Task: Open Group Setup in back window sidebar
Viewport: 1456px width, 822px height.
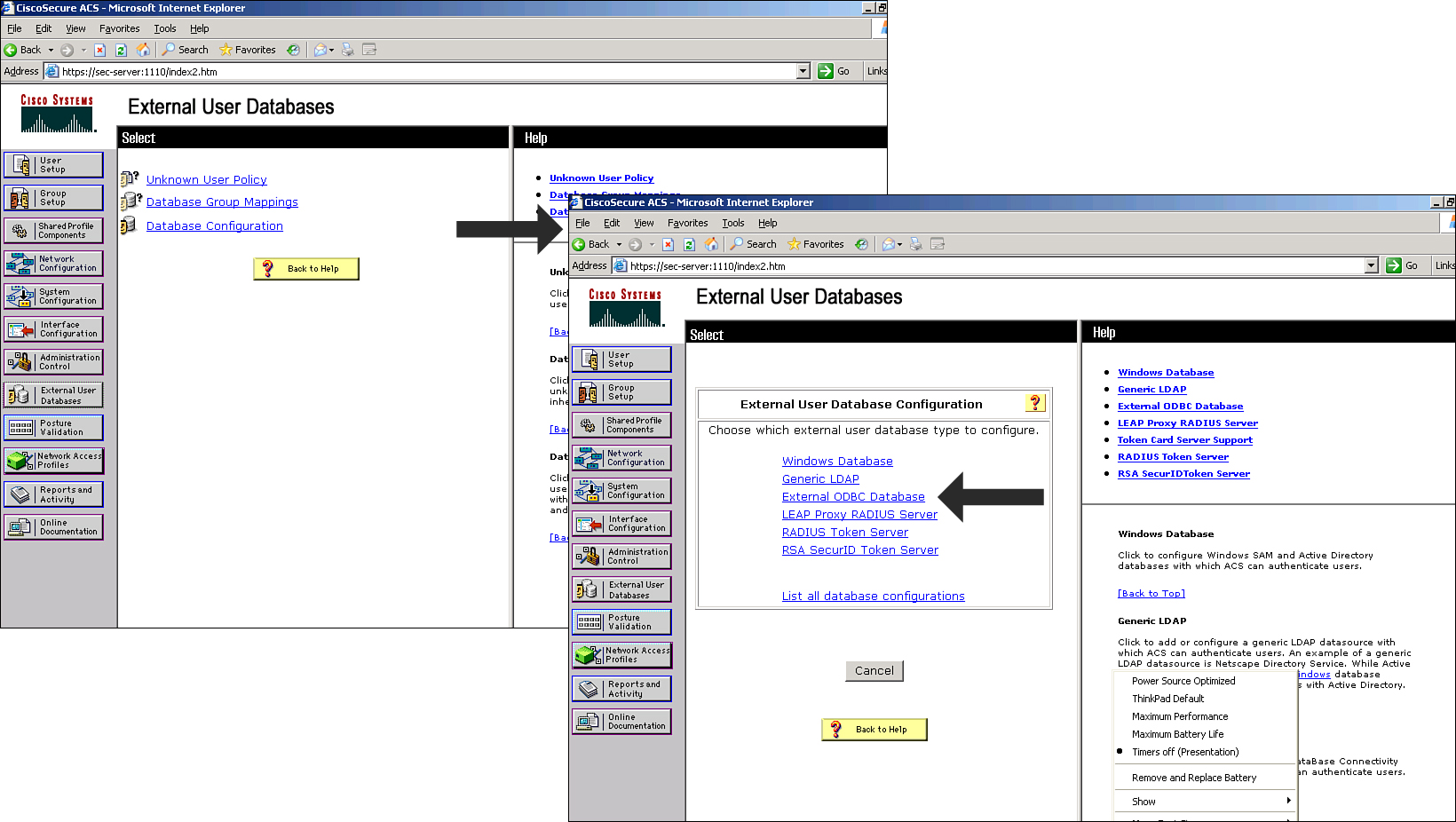Action: pos(53,198)
